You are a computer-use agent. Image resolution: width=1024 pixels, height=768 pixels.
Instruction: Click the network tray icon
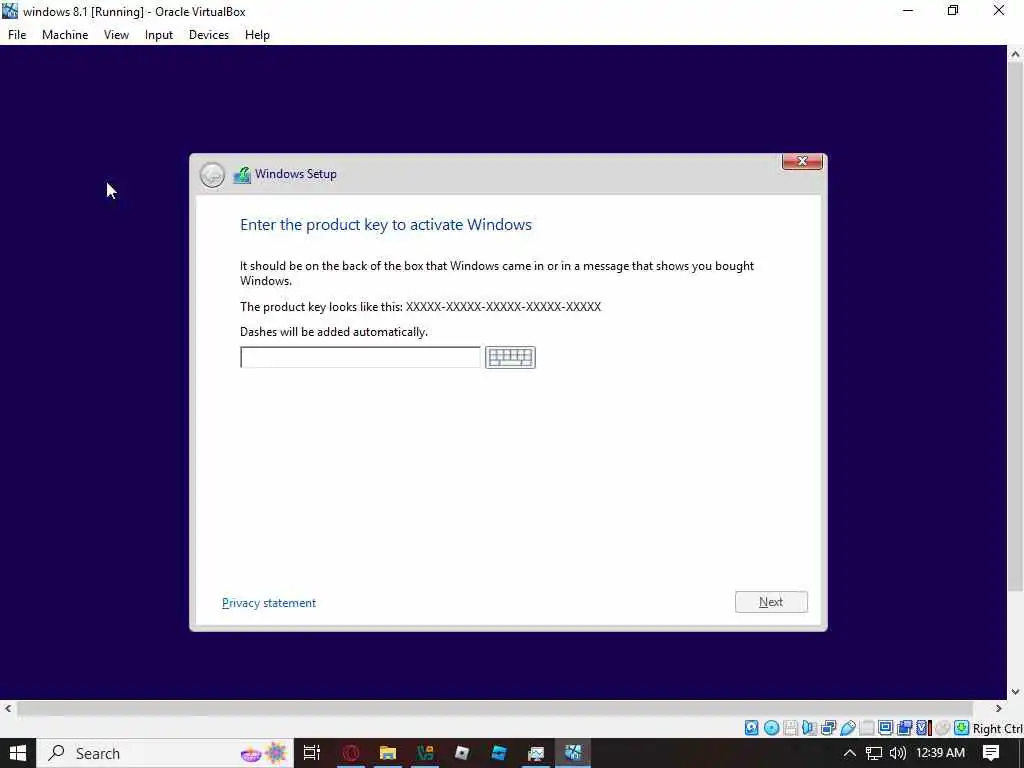874,753
